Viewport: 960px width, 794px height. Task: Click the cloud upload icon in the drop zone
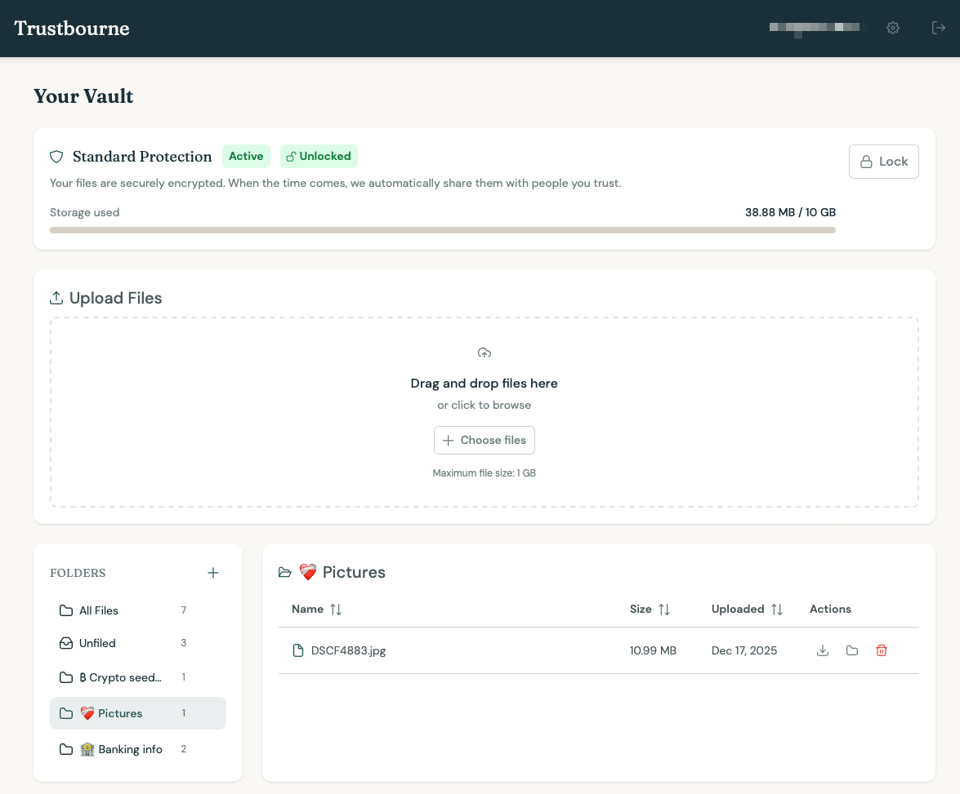tap(484, 352)
